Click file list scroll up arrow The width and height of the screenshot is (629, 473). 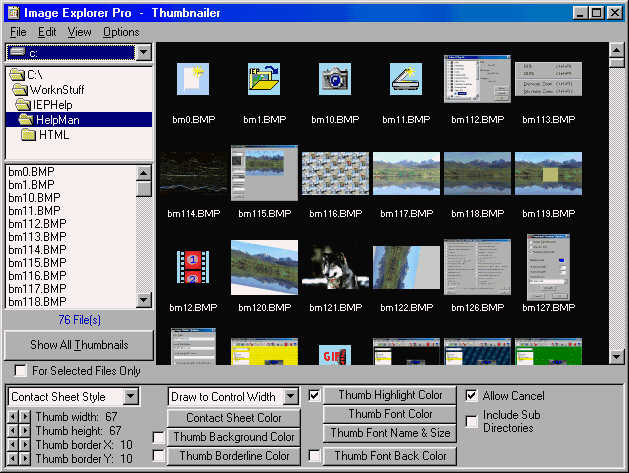click(x=144, y=173)
